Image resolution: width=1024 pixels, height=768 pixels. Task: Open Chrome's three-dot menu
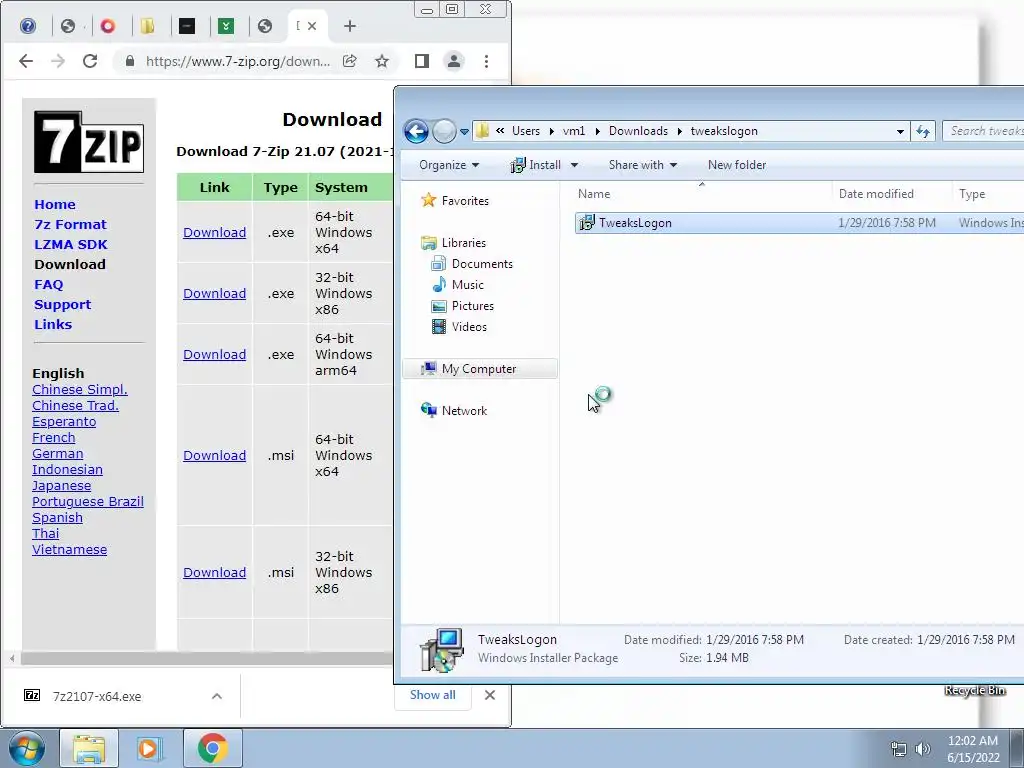[487, 61]
